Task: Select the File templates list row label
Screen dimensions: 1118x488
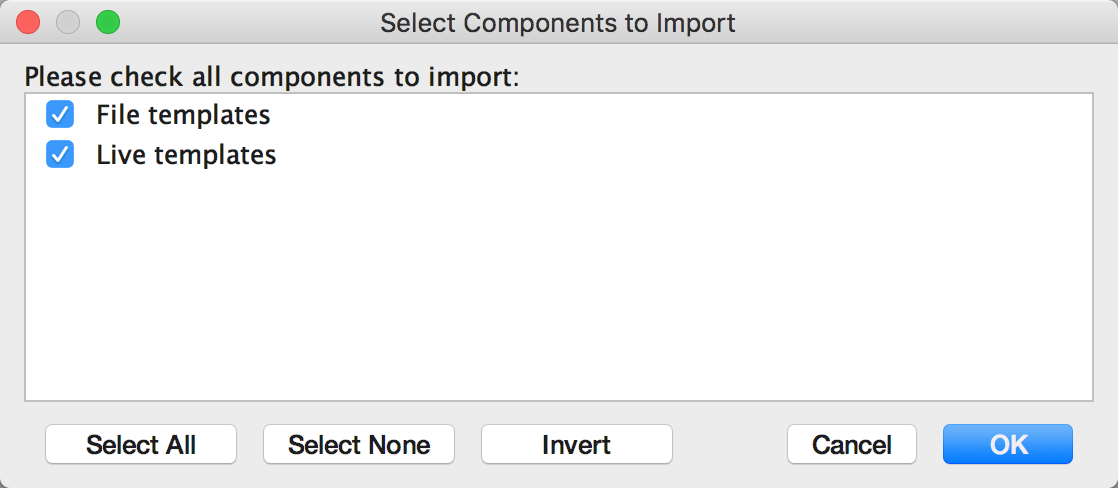Action: pyautogui.click(x=183, y=115)
